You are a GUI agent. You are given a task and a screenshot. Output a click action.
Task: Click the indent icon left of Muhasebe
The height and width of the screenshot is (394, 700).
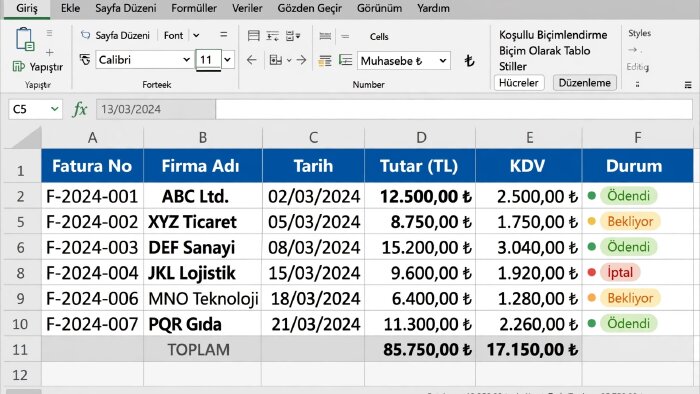tap(346, 60)
